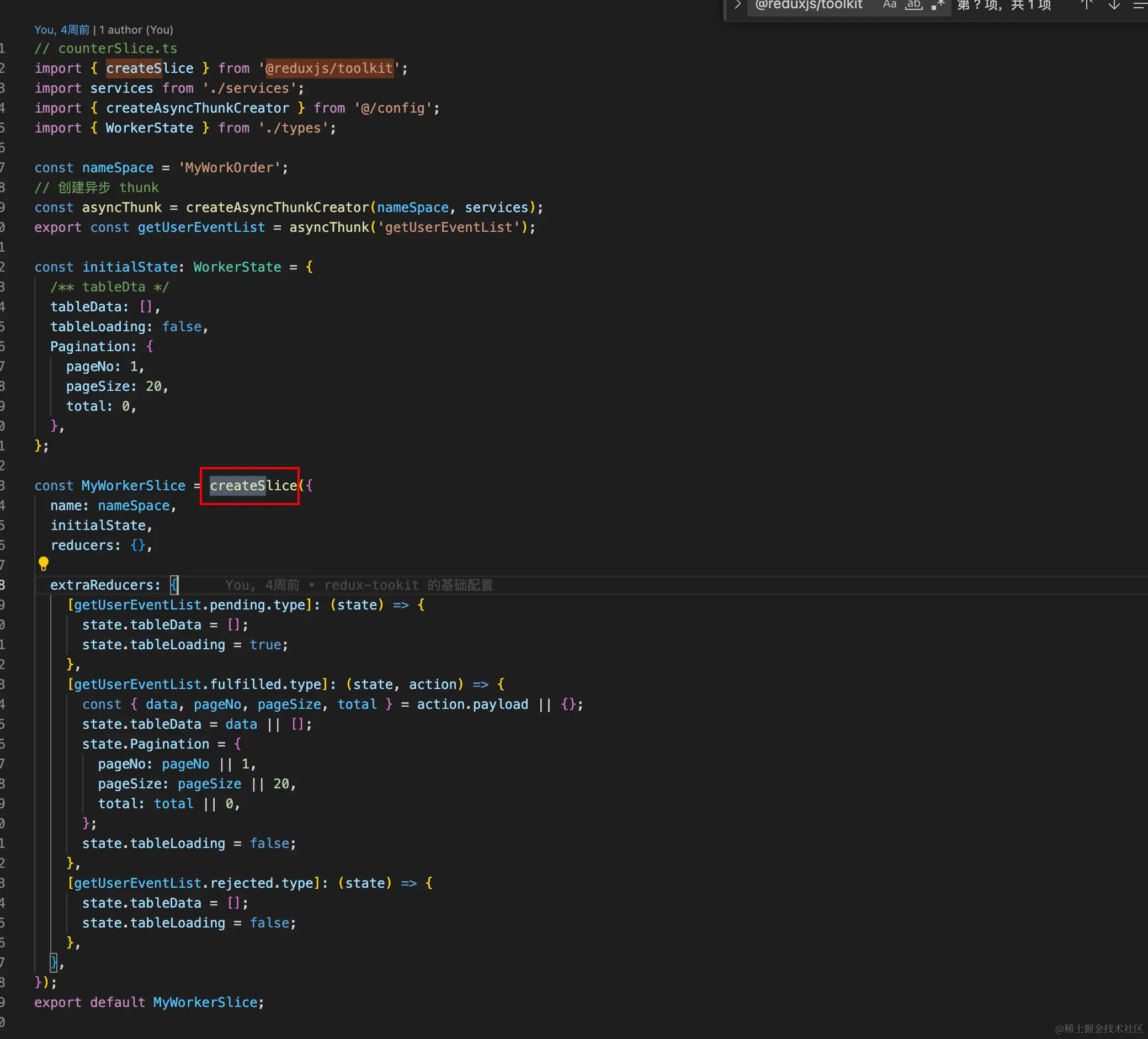1148x1039 pixels.
Task: Click MyWorkerSlice in export default line
Action: click(x=205, y=1003)
